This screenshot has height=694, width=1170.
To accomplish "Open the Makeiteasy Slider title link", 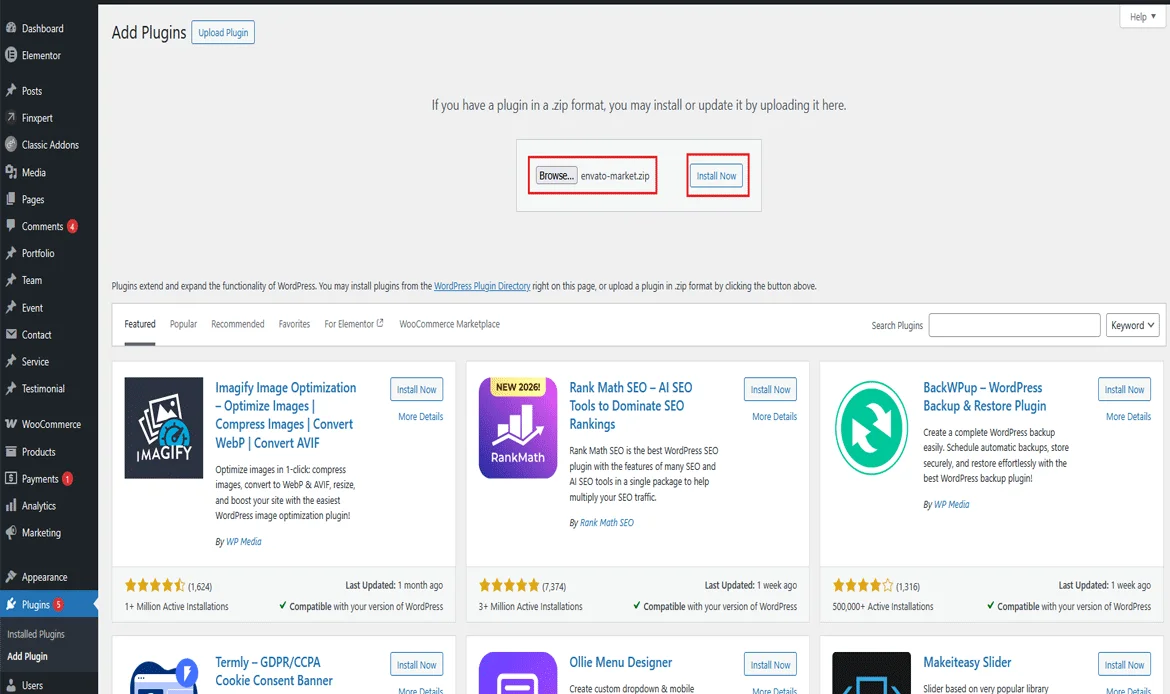I will tap(967, 662).
